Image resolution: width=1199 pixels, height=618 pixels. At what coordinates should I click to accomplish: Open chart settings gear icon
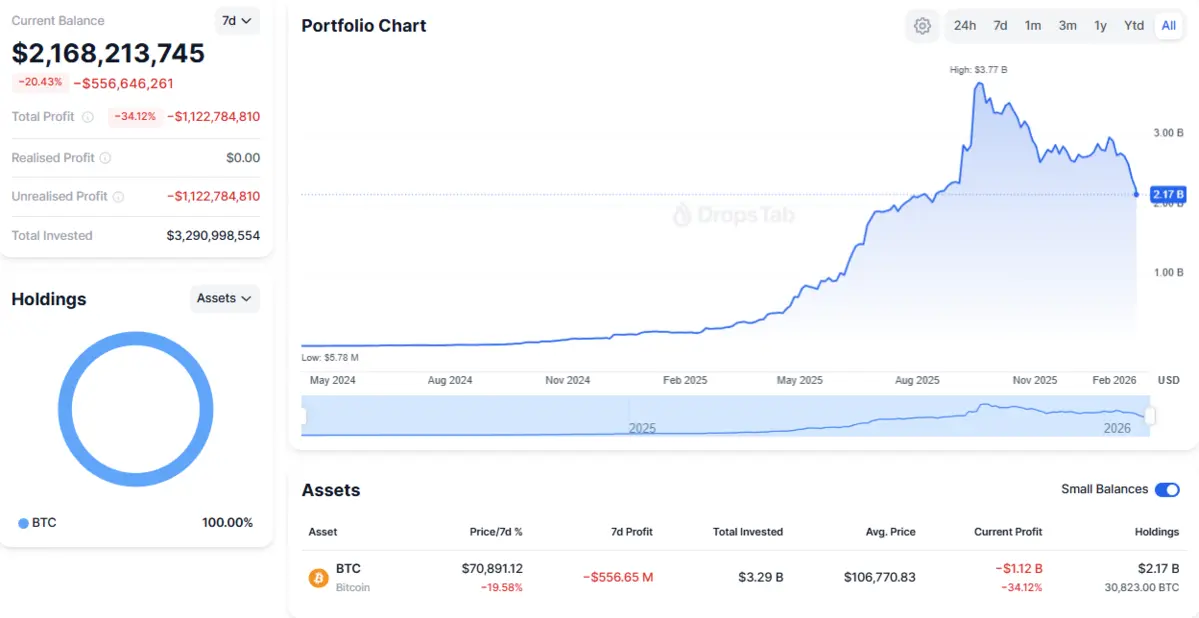point(922,26)
